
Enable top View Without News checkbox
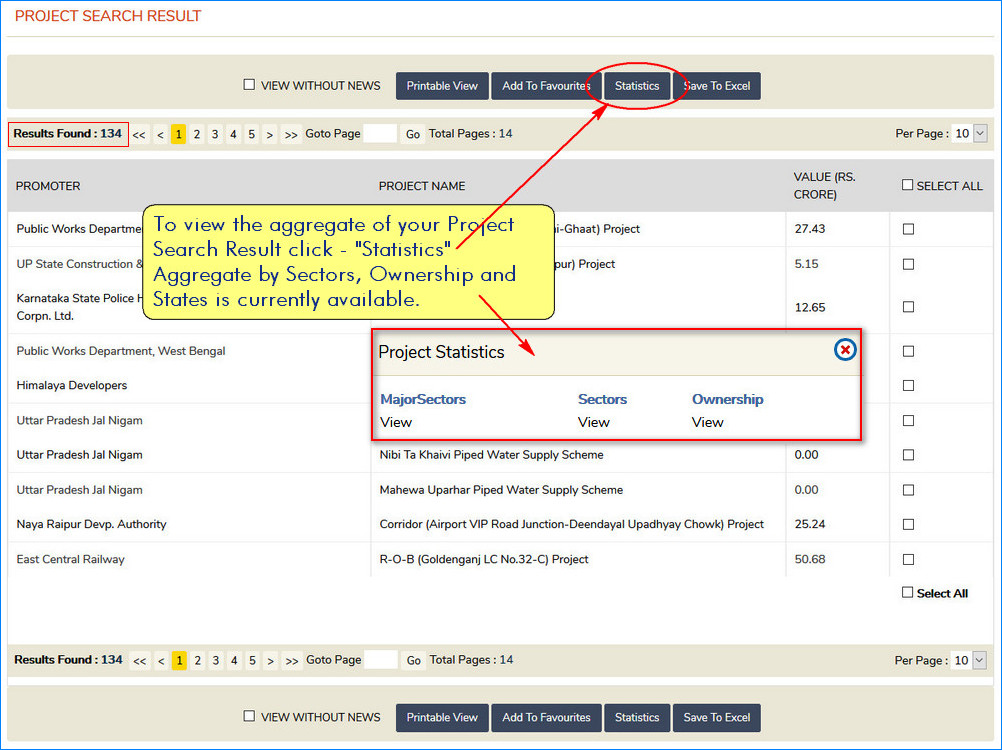(249, 85)
